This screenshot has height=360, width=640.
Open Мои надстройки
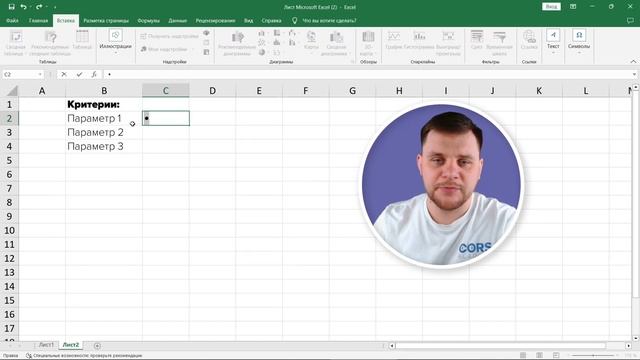[x=167, y=49]
